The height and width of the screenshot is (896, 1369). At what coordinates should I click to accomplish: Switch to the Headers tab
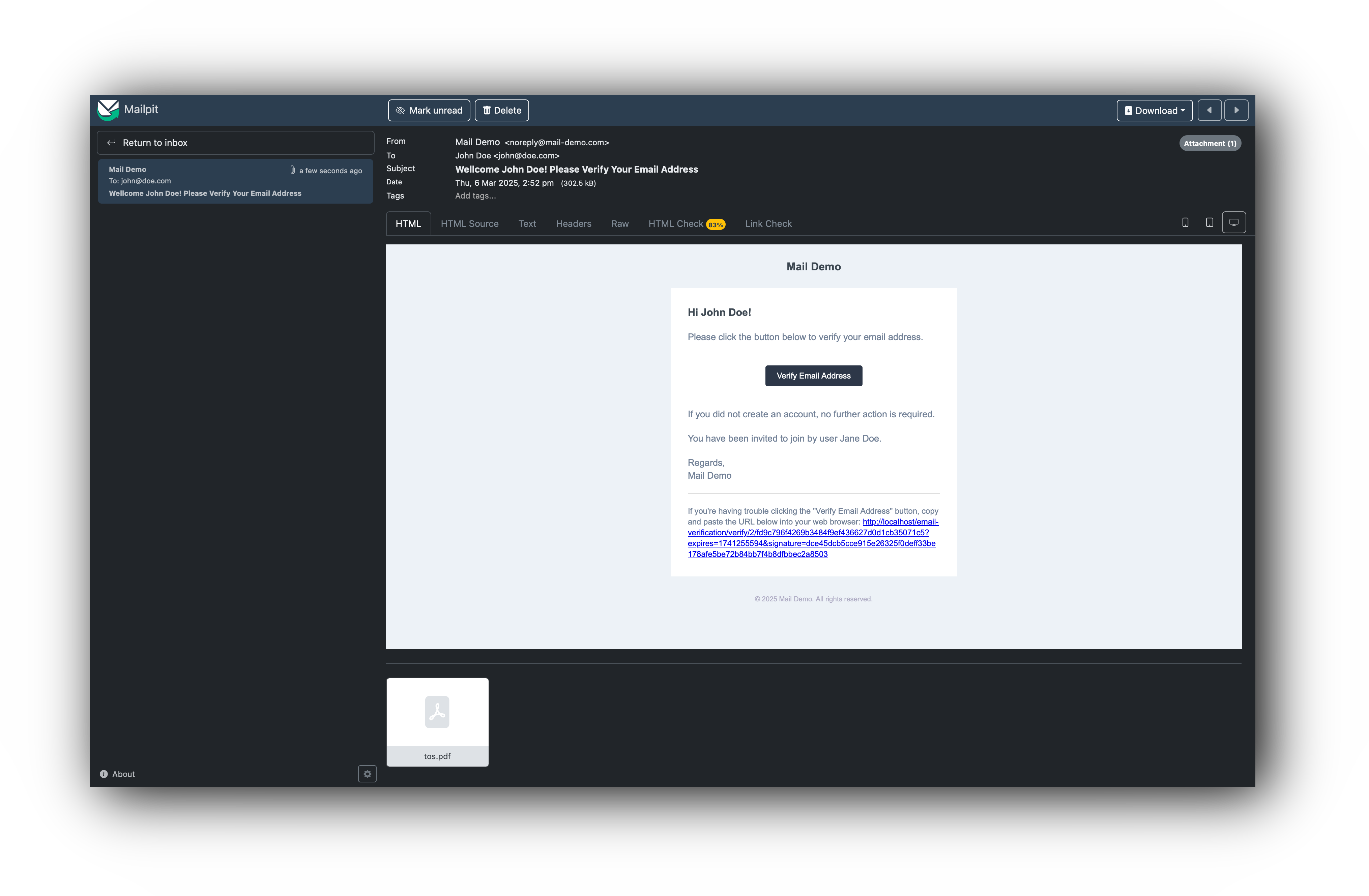tap(573, 224)
